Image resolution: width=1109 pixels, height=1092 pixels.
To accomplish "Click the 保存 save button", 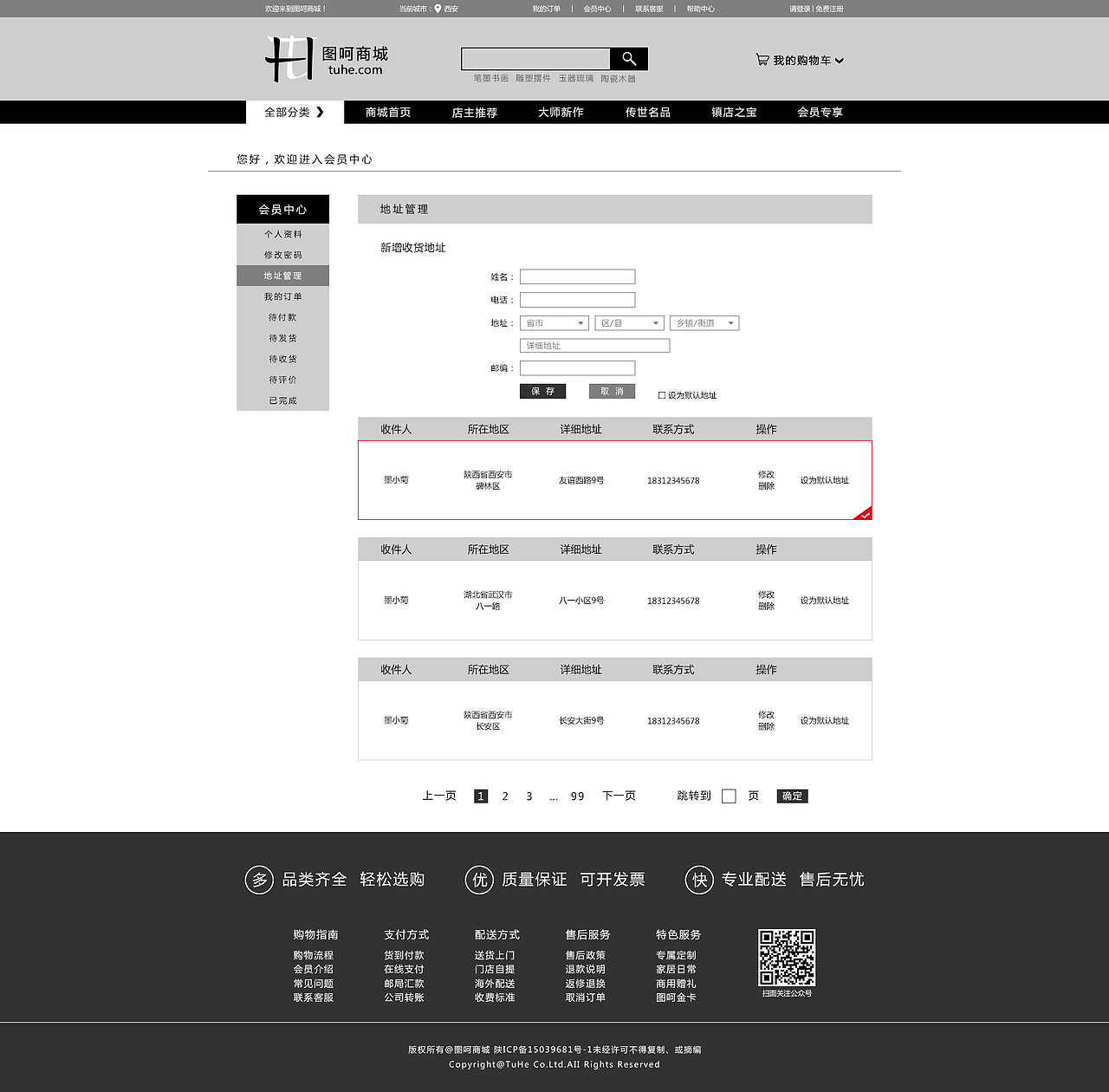I will (542, 391).
